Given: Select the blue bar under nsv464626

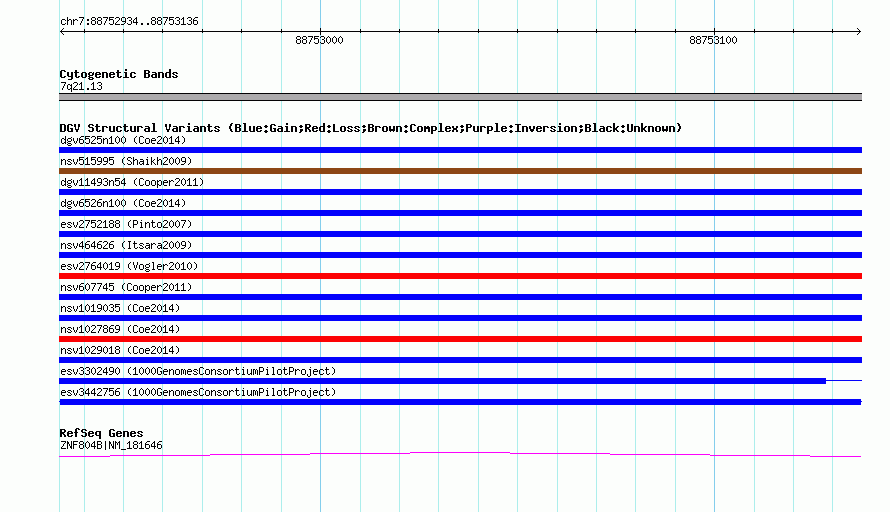Looking at the screenshot, I should (460, 255).
